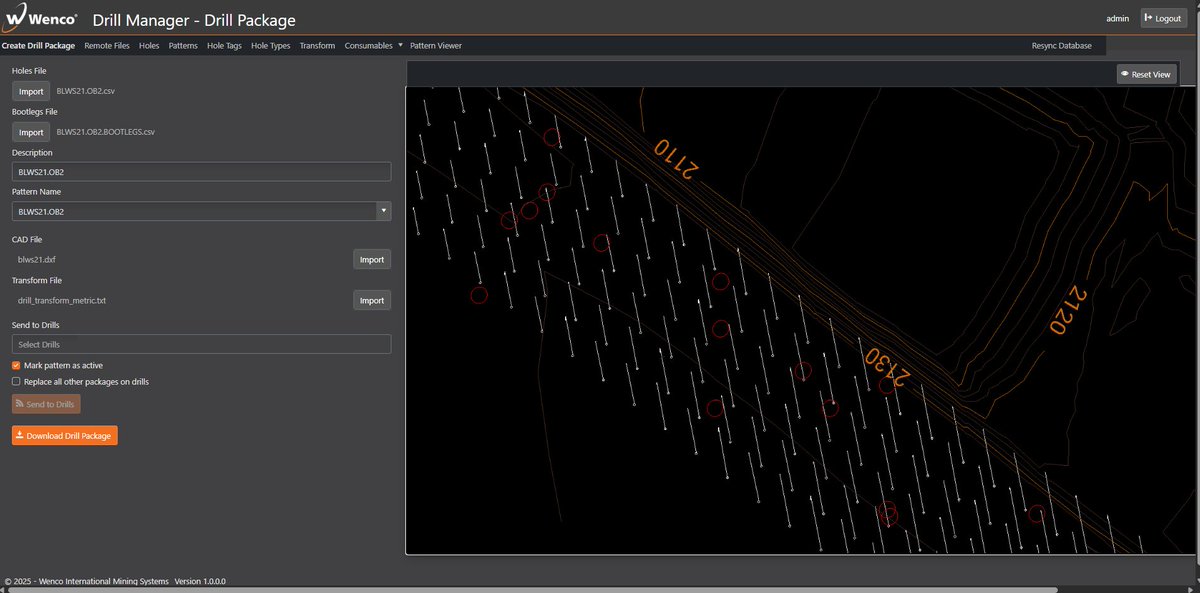This screenshot has height=593, width=1200.
Task: Click the Description input field
Action: coord(201,172)
